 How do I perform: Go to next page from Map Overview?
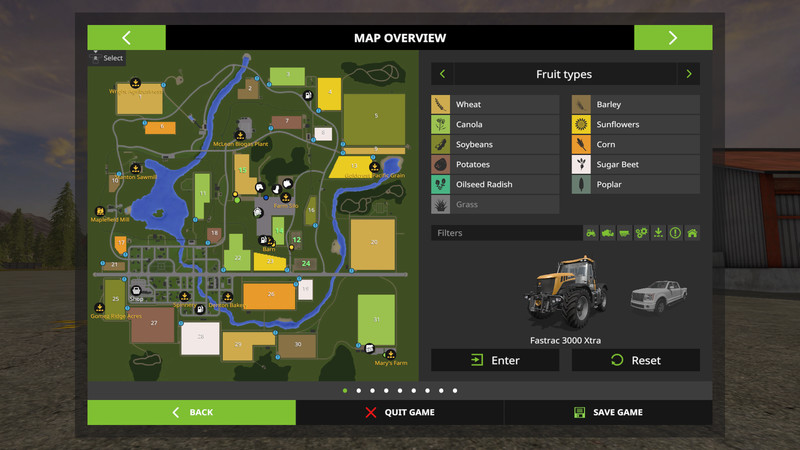(672, 38)
